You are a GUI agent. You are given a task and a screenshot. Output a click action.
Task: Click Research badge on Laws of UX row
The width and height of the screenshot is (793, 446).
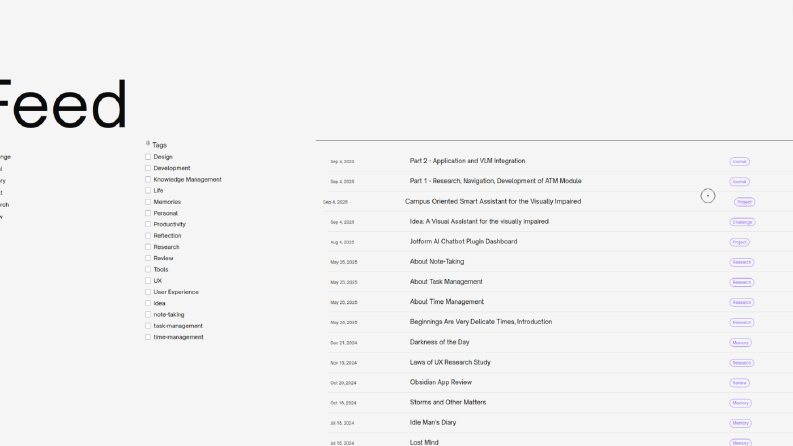coord(742,363)
